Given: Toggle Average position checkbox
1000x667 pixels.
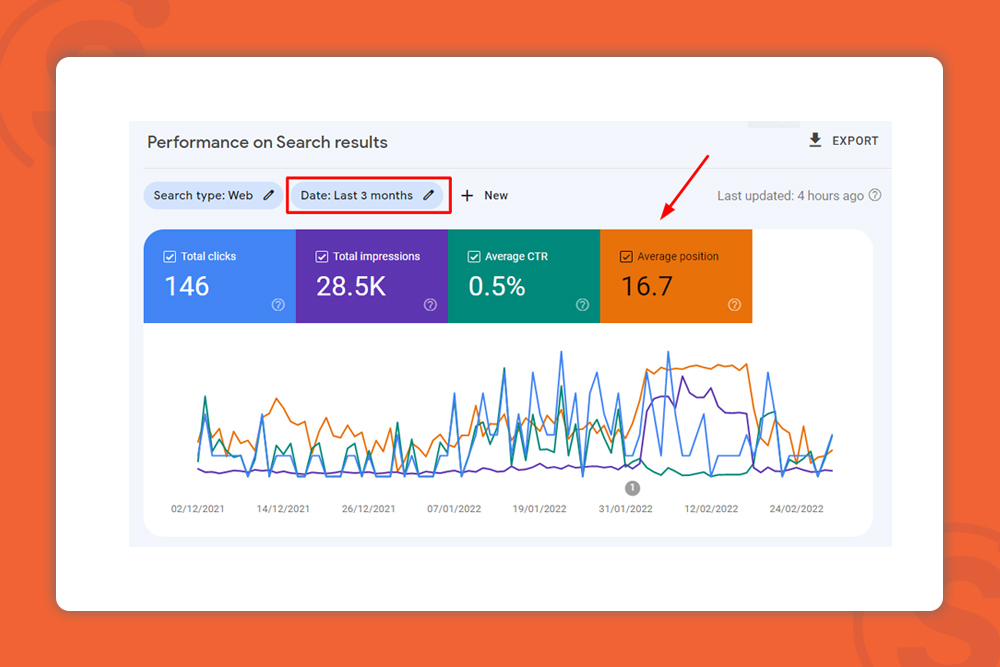Looking at the screenshot, I should coord(626,256).
